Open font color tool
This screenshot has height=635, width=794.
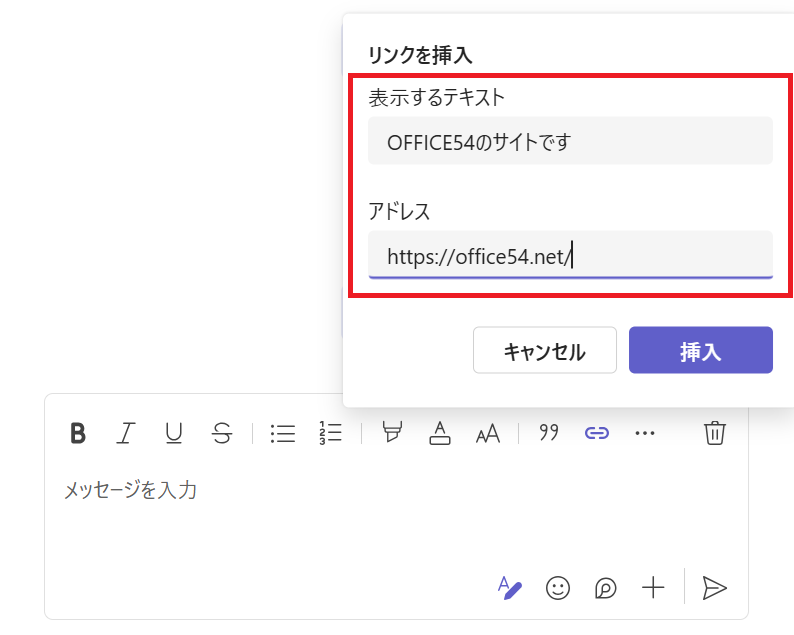[440, 433]
